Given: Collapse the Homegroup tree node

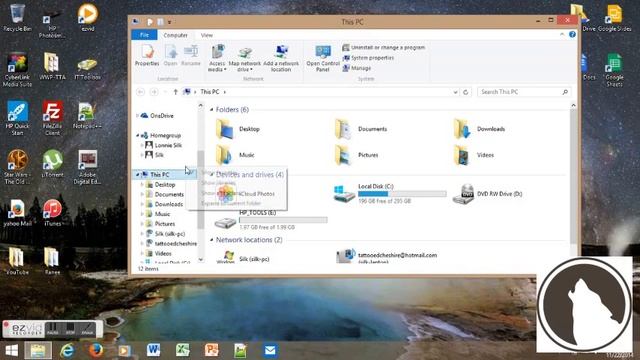Looking at the screenshot, I should pyautogui.click(x=138, y=135).
